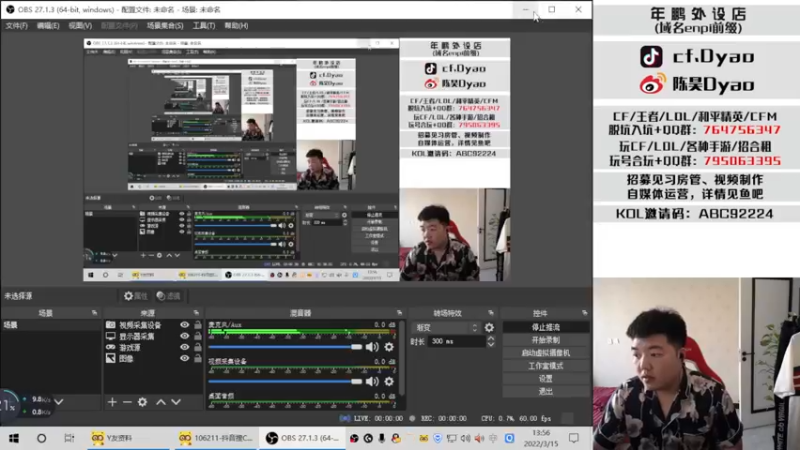Click the 启动虚拟摄像机 button
Screen dimensions: 800x450
pyautogui.click(x=546, y=353)
